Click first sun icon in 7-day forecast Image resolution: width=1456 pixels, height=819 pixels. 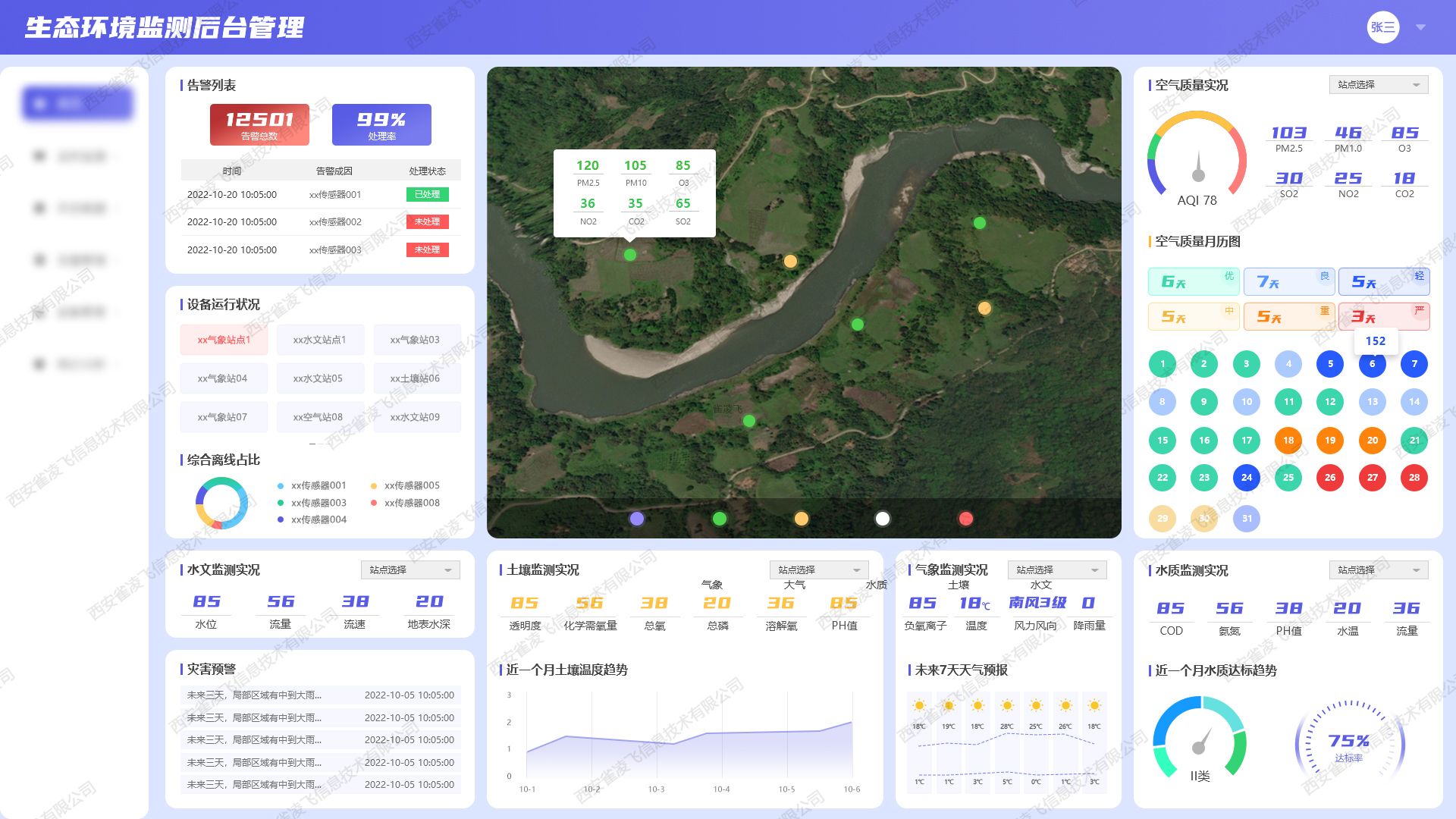click(919, 705)
